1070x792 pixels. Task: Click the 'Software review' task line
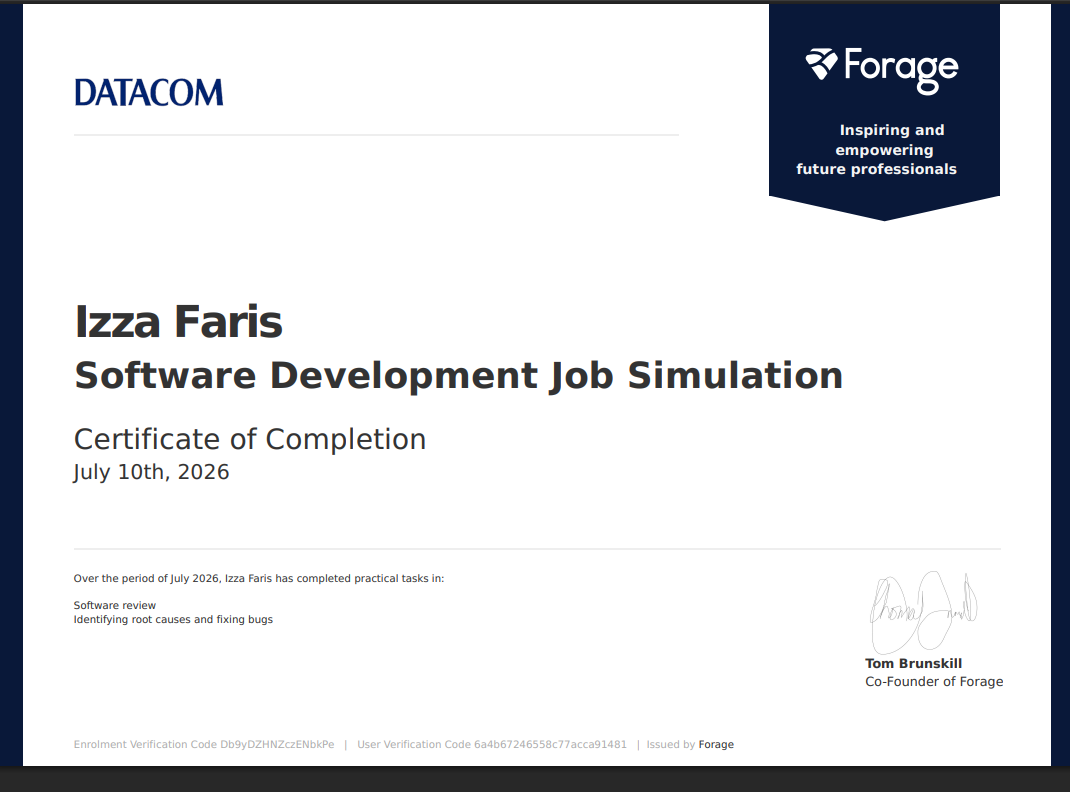point(115,605)
